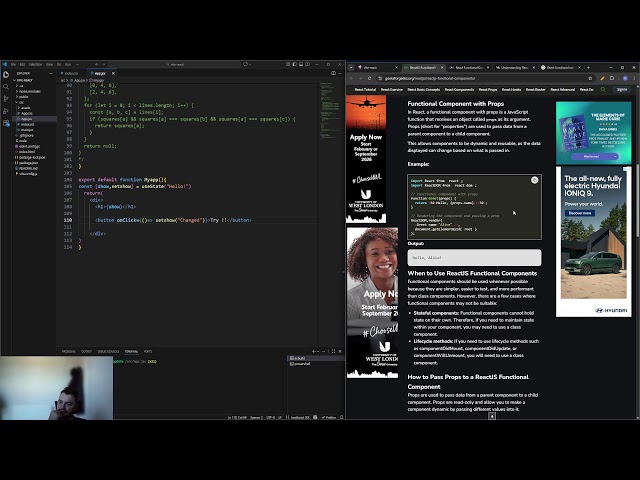The image size is (640, 480).
Task: Open the File menu in VS Code
Action: point(13,64)
